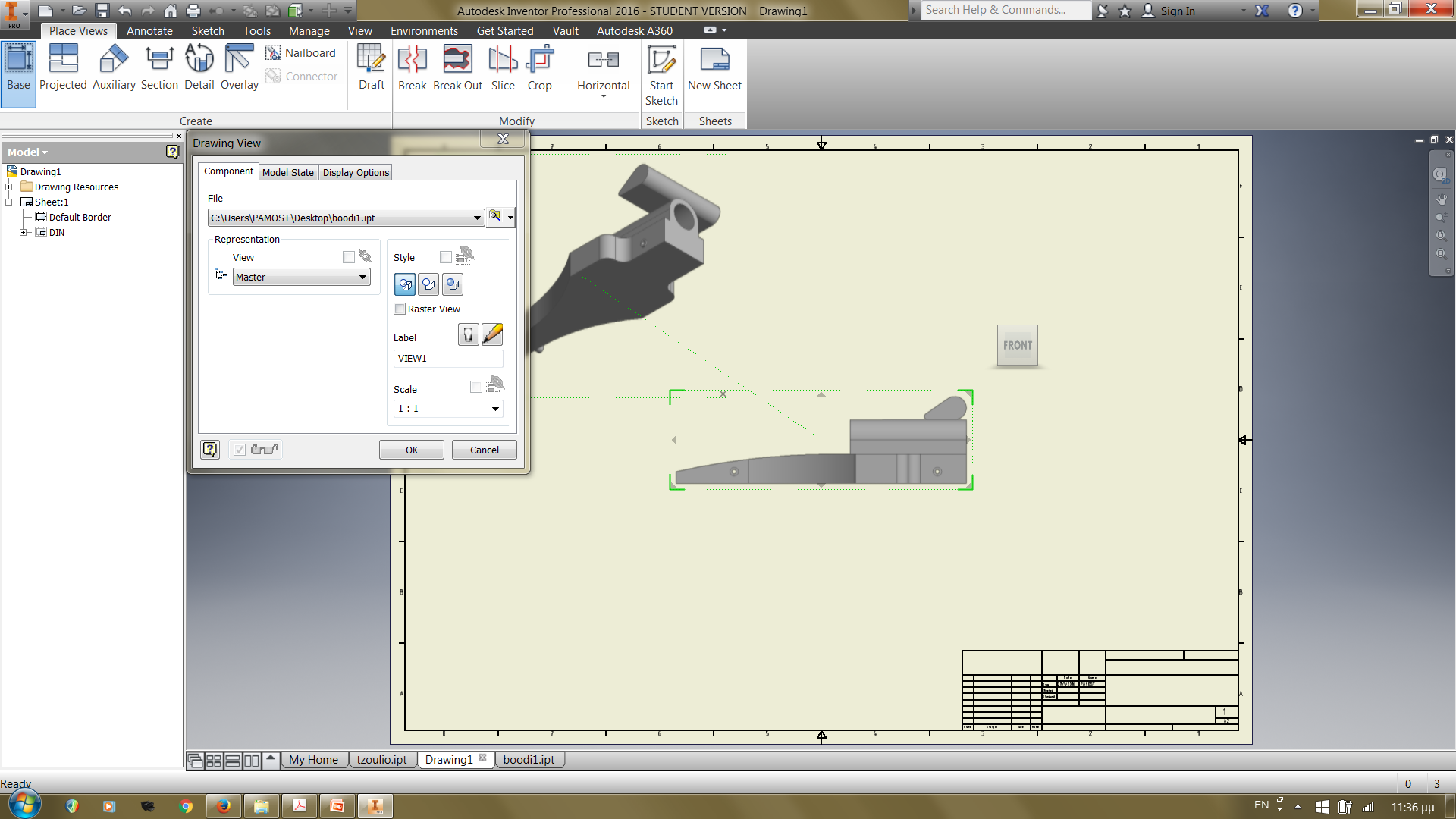Click the FRONT view cube face
Screen dimensions: 1456x819
coord(1018,346)
